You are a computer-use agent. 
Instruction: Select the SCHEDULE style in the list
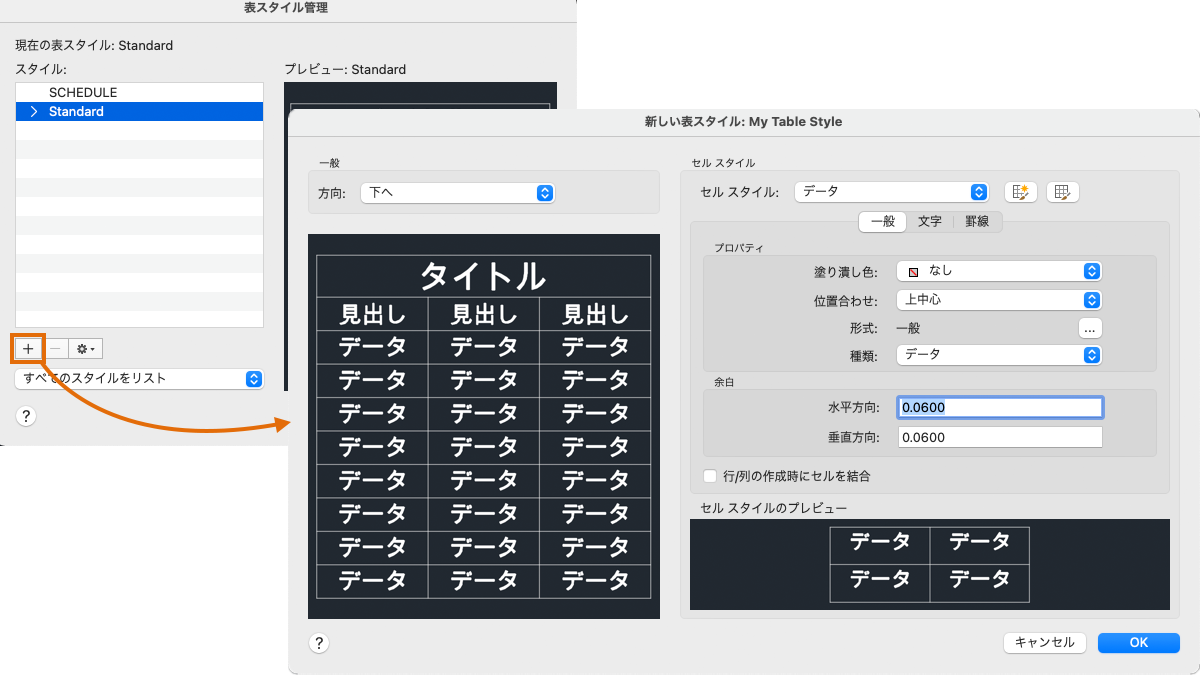[x=140, y=92]
